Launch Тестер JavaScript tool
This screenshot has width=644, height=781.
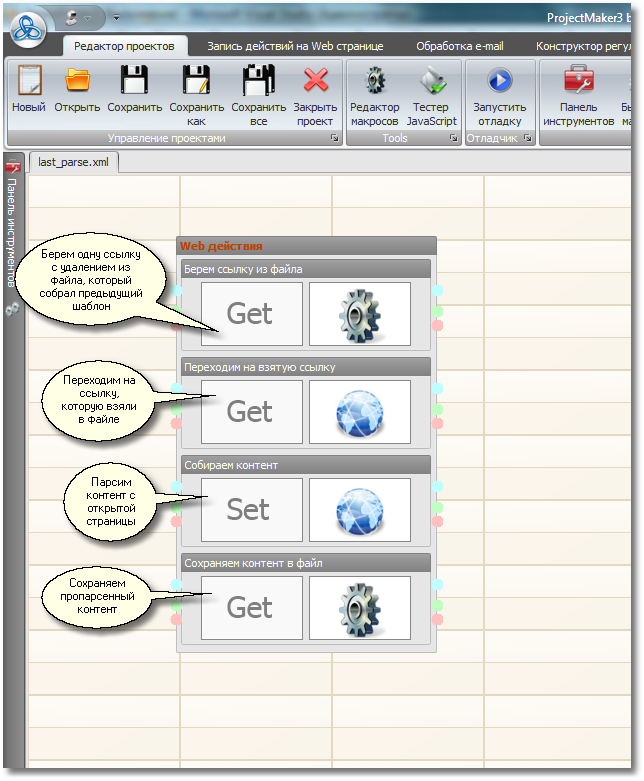coord(431,81)
